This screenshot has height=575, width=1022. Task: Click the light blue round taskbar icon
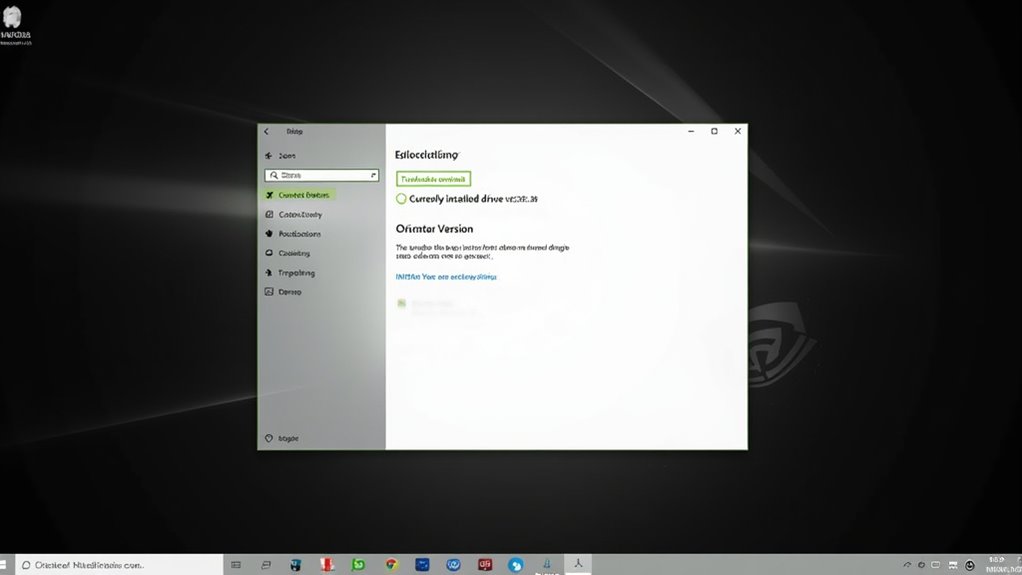point(516,565)
